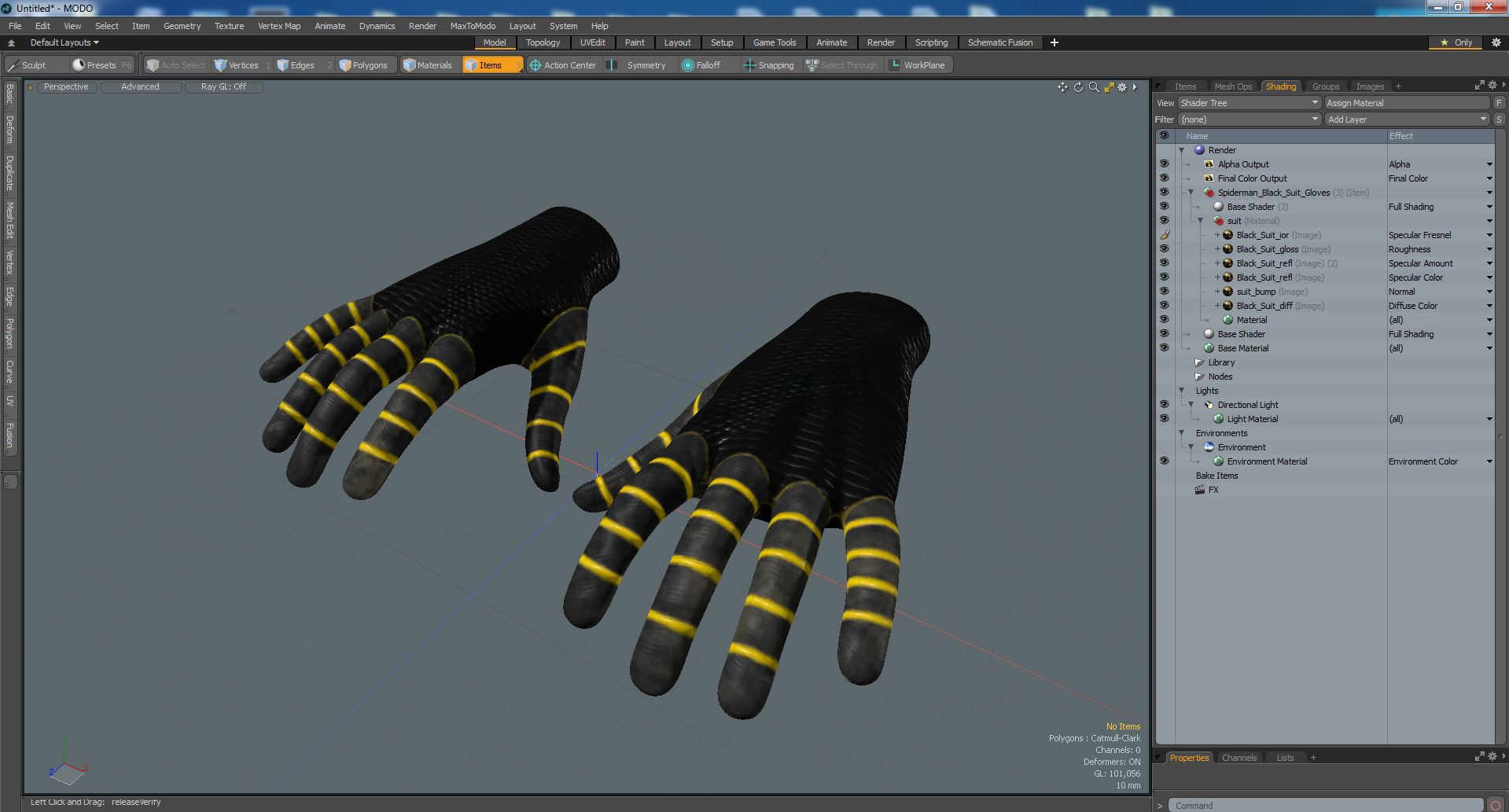1509x812 pixels.
Task: Open the layout settings gear icon
Action: (x=1496, y=42)
